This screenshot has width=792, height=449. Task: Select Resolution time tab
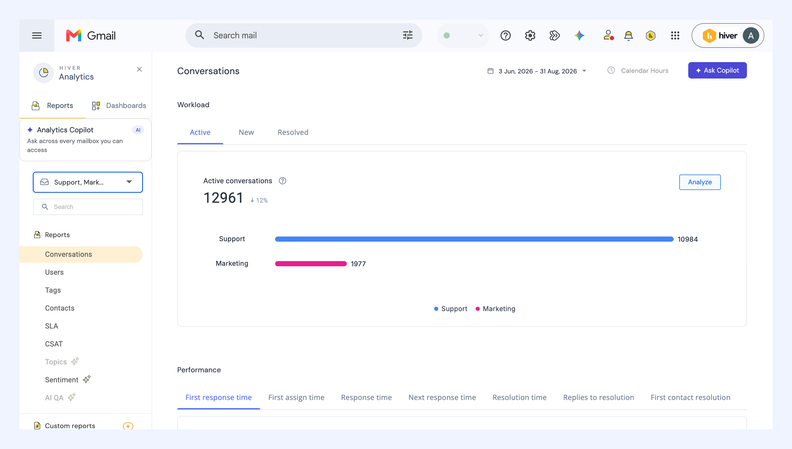[519, 397]
